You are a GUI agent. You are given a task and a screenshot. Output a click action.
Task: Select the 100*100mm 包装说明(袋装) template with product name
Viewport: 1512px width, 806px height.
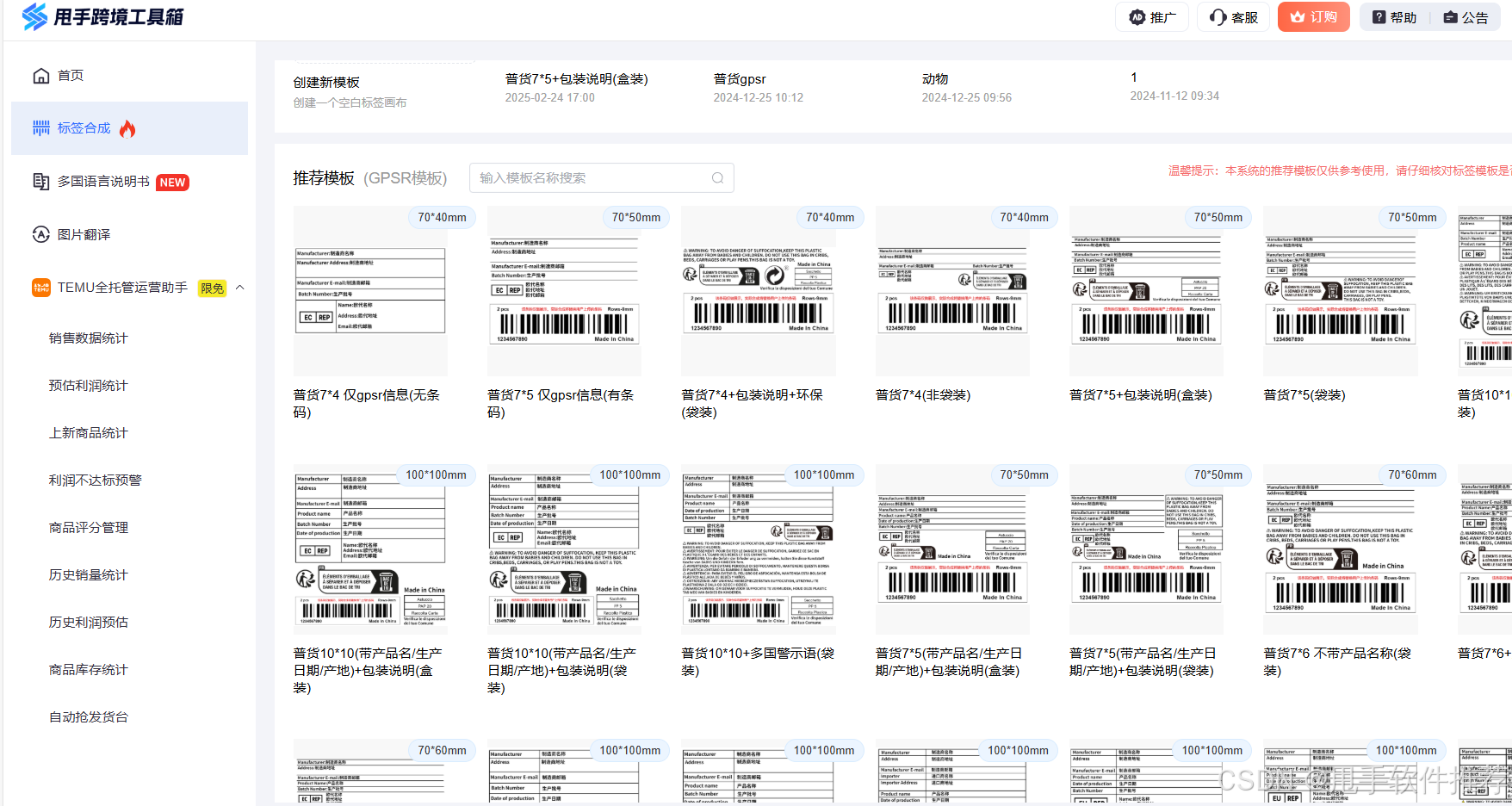tap(564, 549)
